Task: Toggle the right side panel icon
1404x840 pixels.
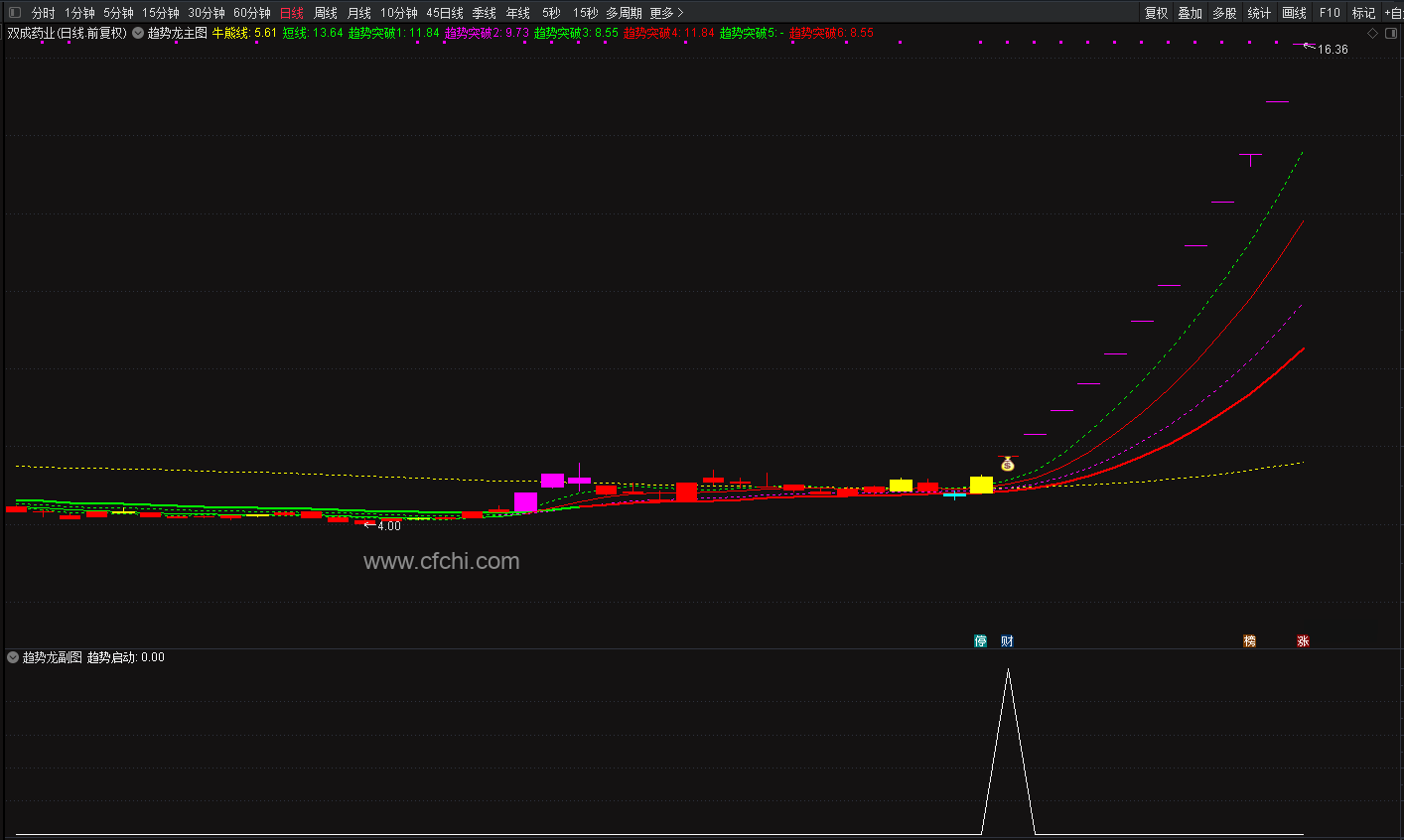Action: (1391, 33)
